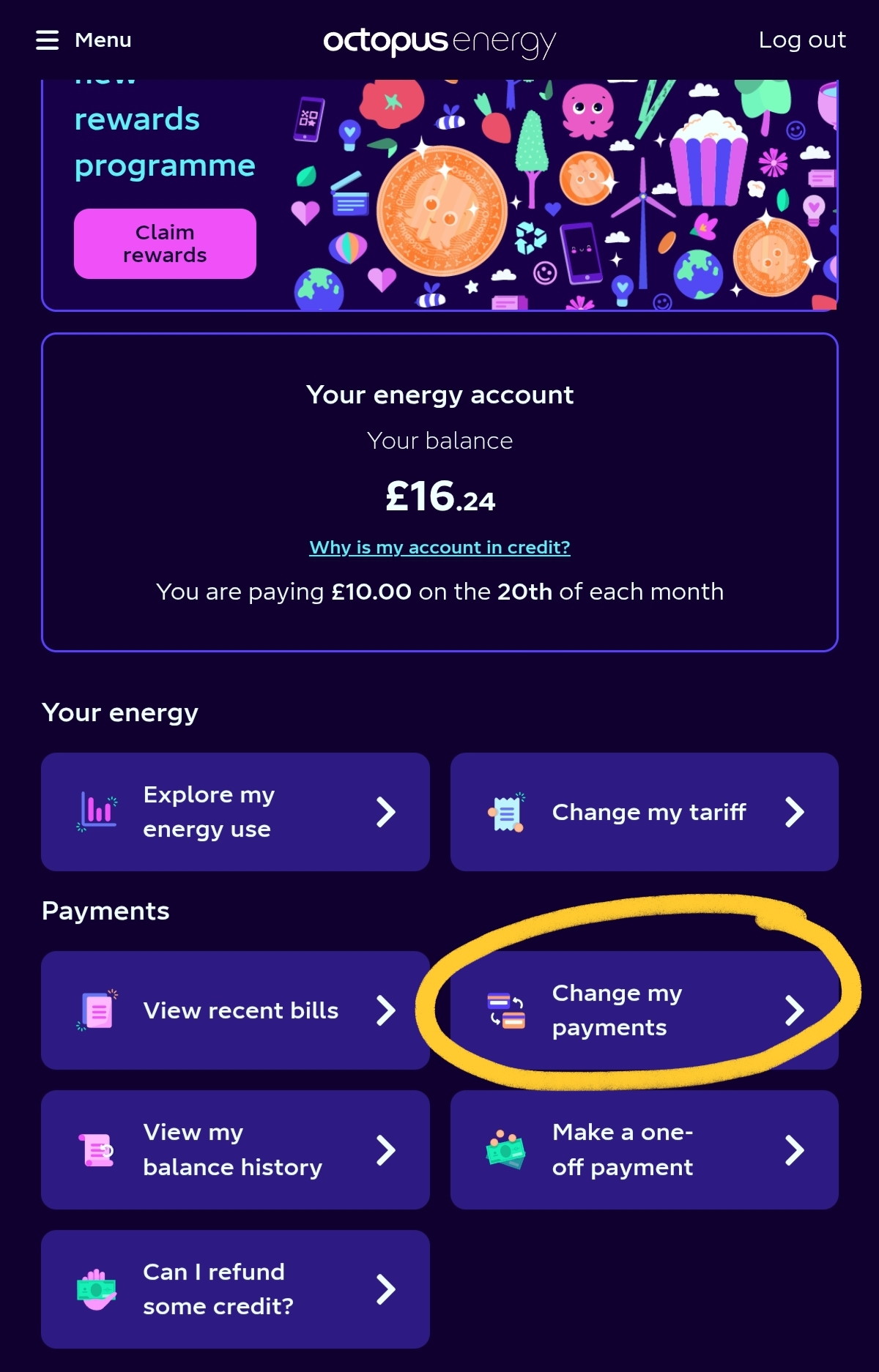Click the balance history scroll icon

(x=97, y=1149)
